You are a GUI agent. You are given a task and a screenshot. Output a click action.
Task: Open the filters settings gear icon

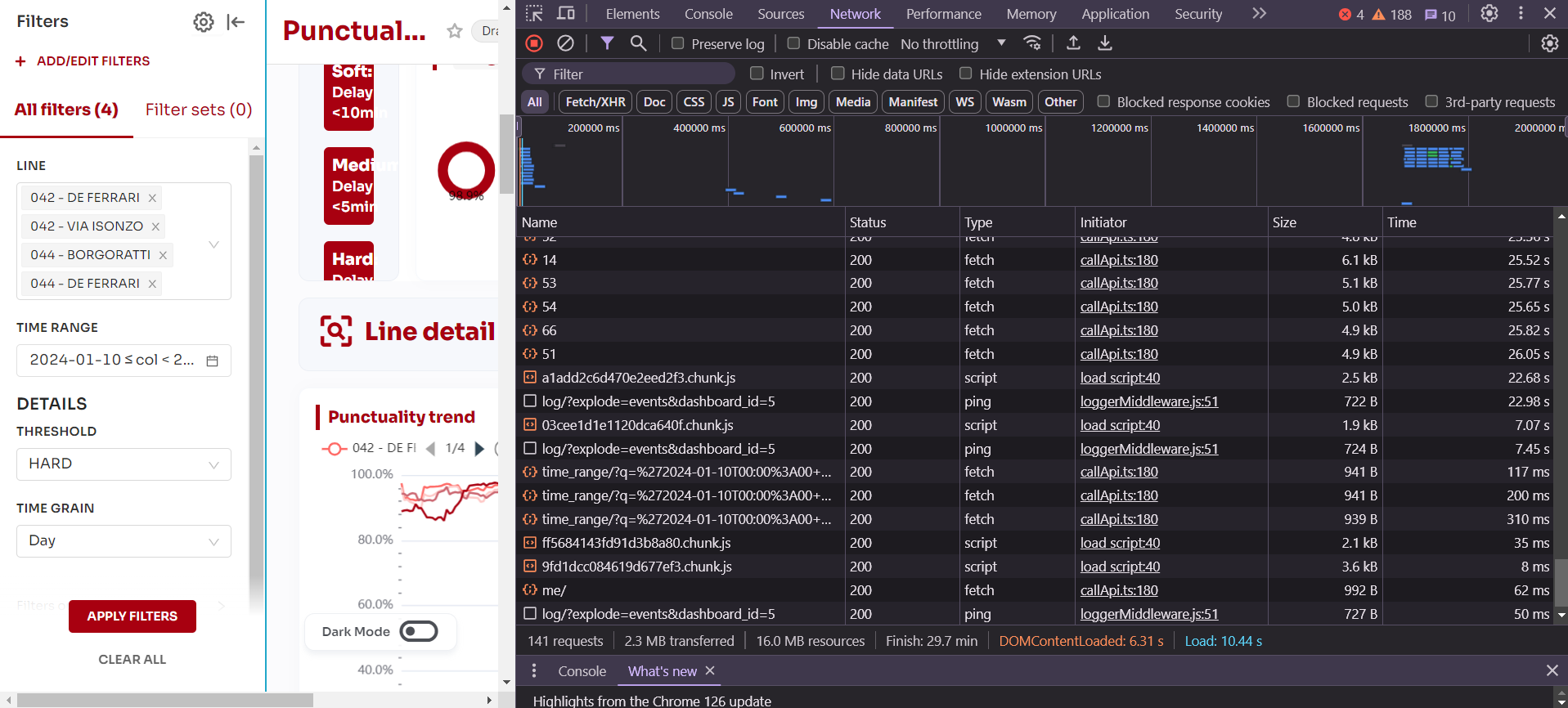click(203, 22)
